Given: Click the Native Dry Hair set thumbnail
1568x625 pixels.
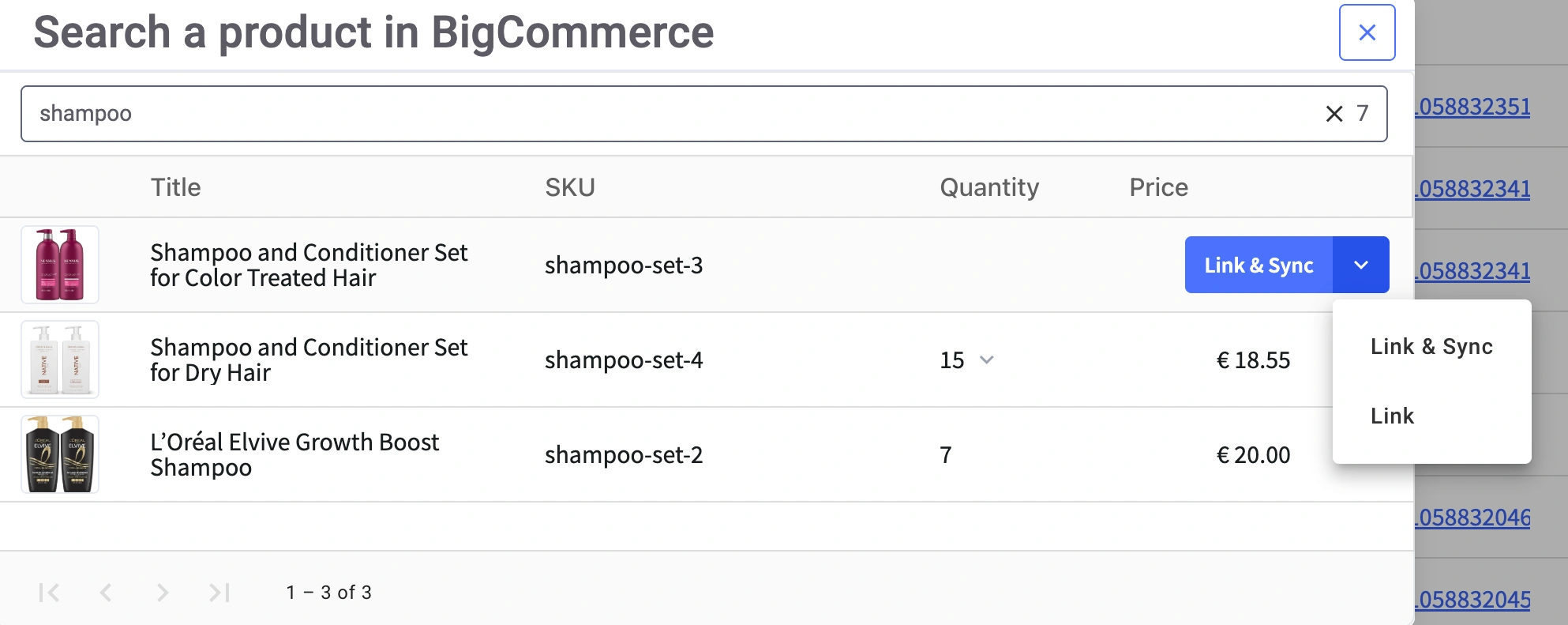Looking at the screenshot, I should (60, 360).
